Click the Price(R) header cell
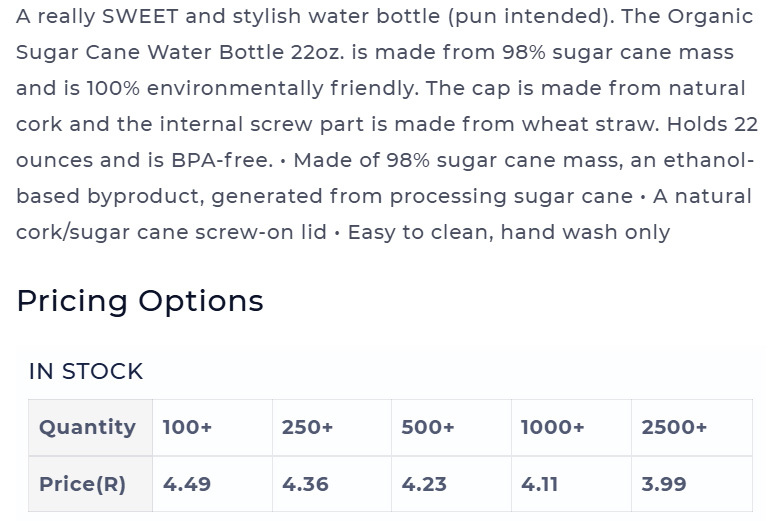This screenshot has height=521, width=777. pyautogui.click(x=90, y=484)
